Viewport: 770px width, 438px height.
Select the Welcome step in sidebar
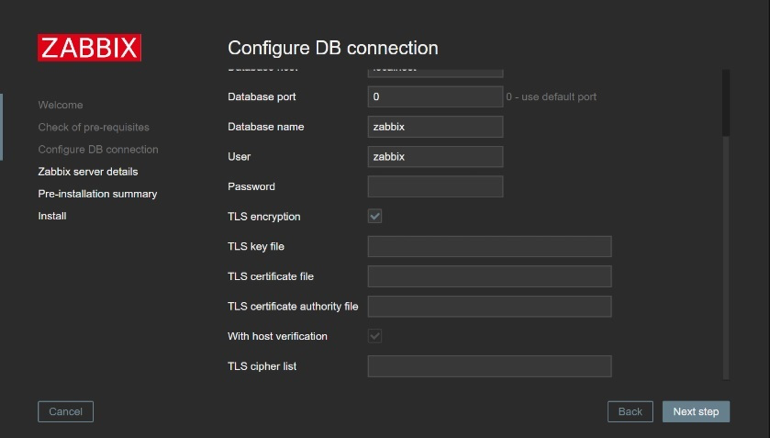click(x=60, y=105)
